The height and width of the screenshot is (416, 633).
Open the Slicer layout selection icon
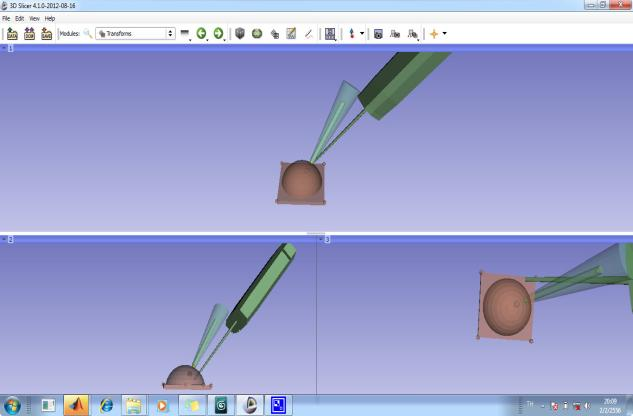tap(330, 33)
